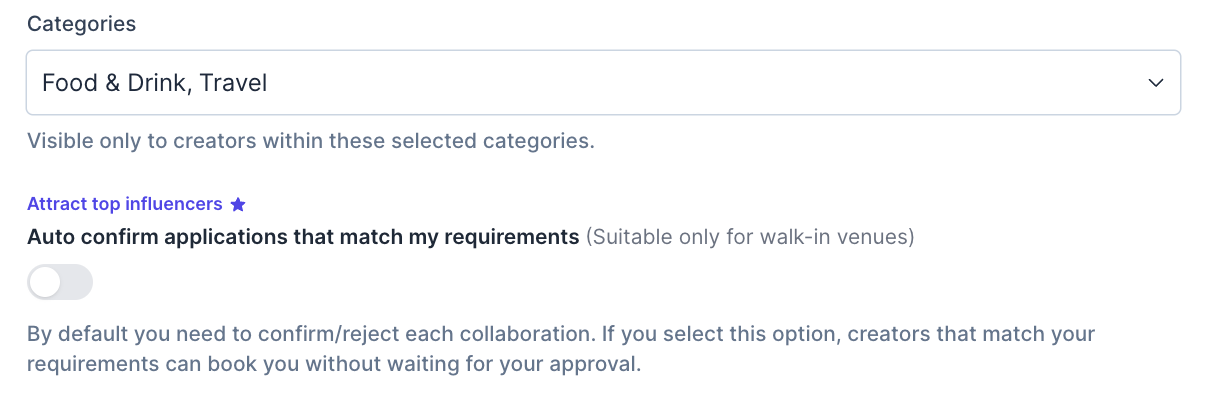
Task: Click the 'Food & Drink, Travel' selection text
Action: click(x=155, y=82)
